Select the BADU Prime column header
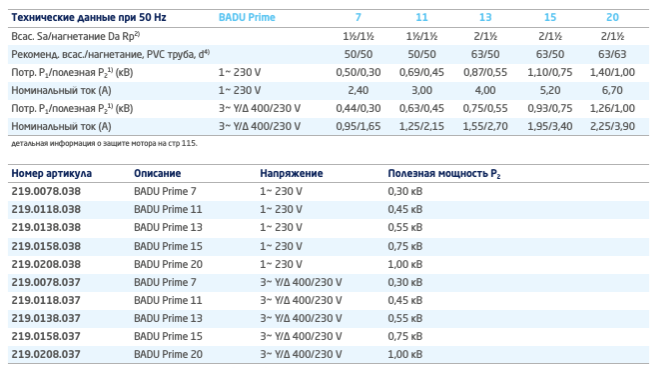The height and width of the screenshot is (368, 661). 247,17
